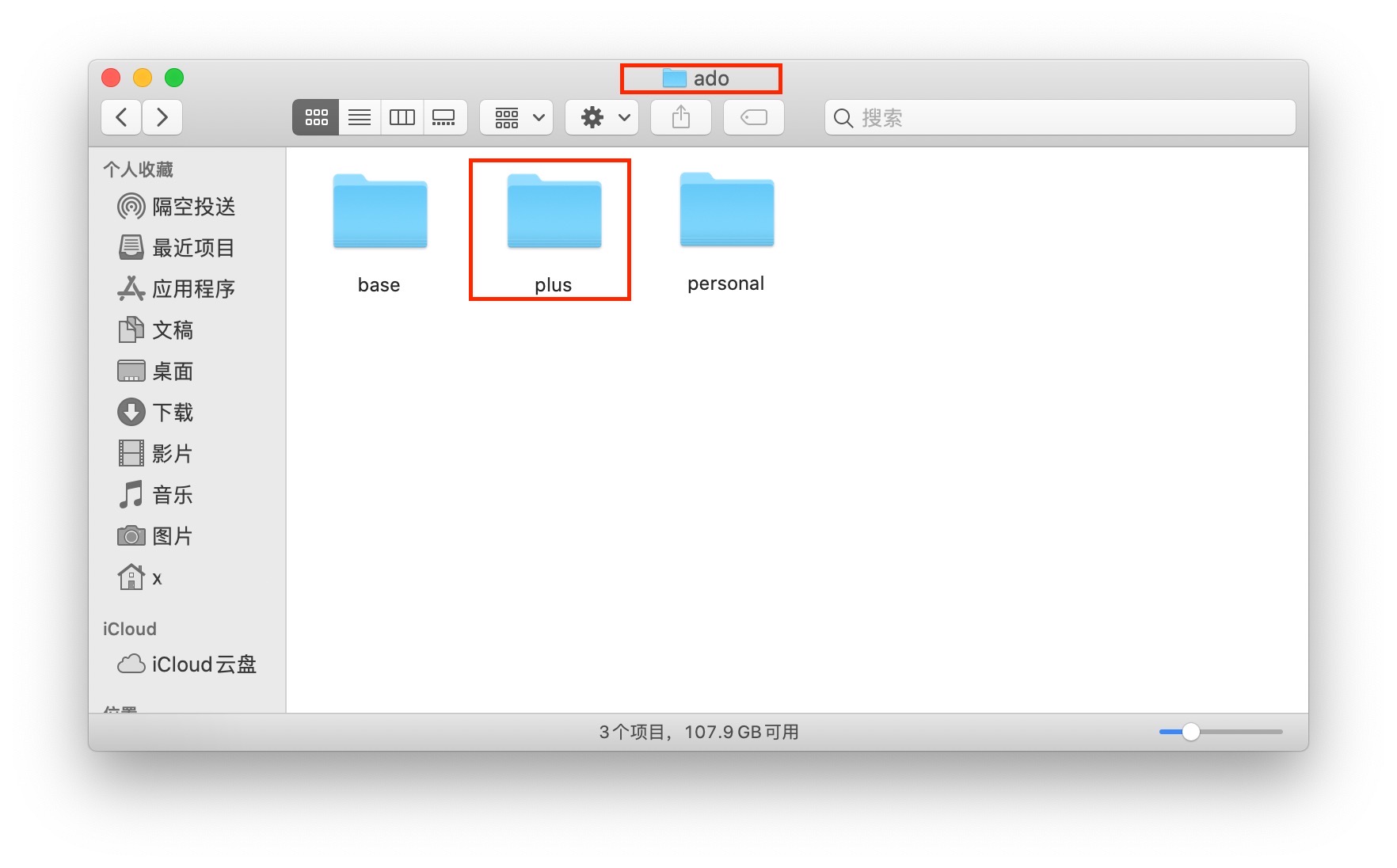Switch to icon view mode
This screenshot has width=1397, height=868.
tap(316, 117)
